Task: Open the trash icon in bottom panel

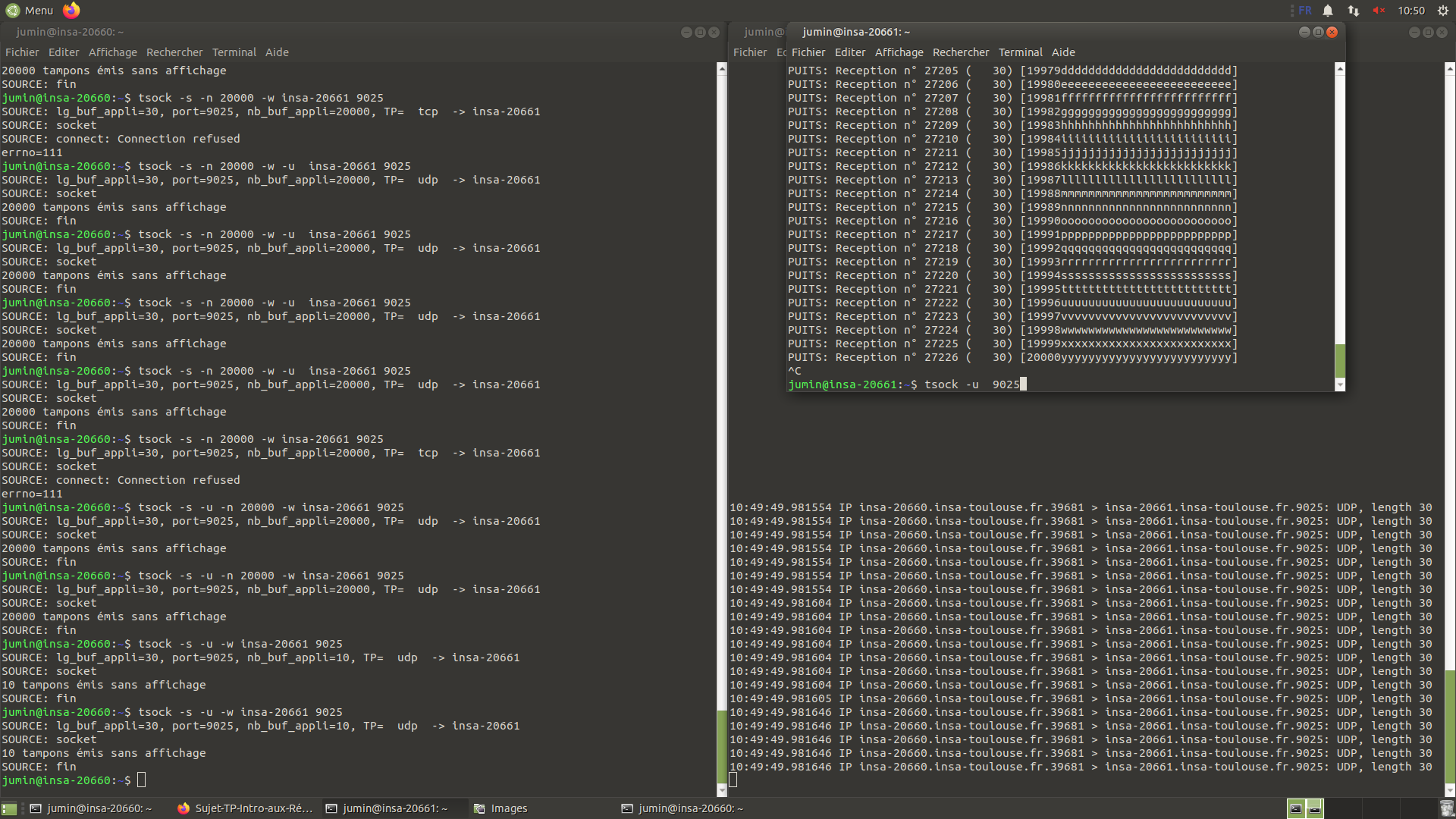Action: (1446, 808)
